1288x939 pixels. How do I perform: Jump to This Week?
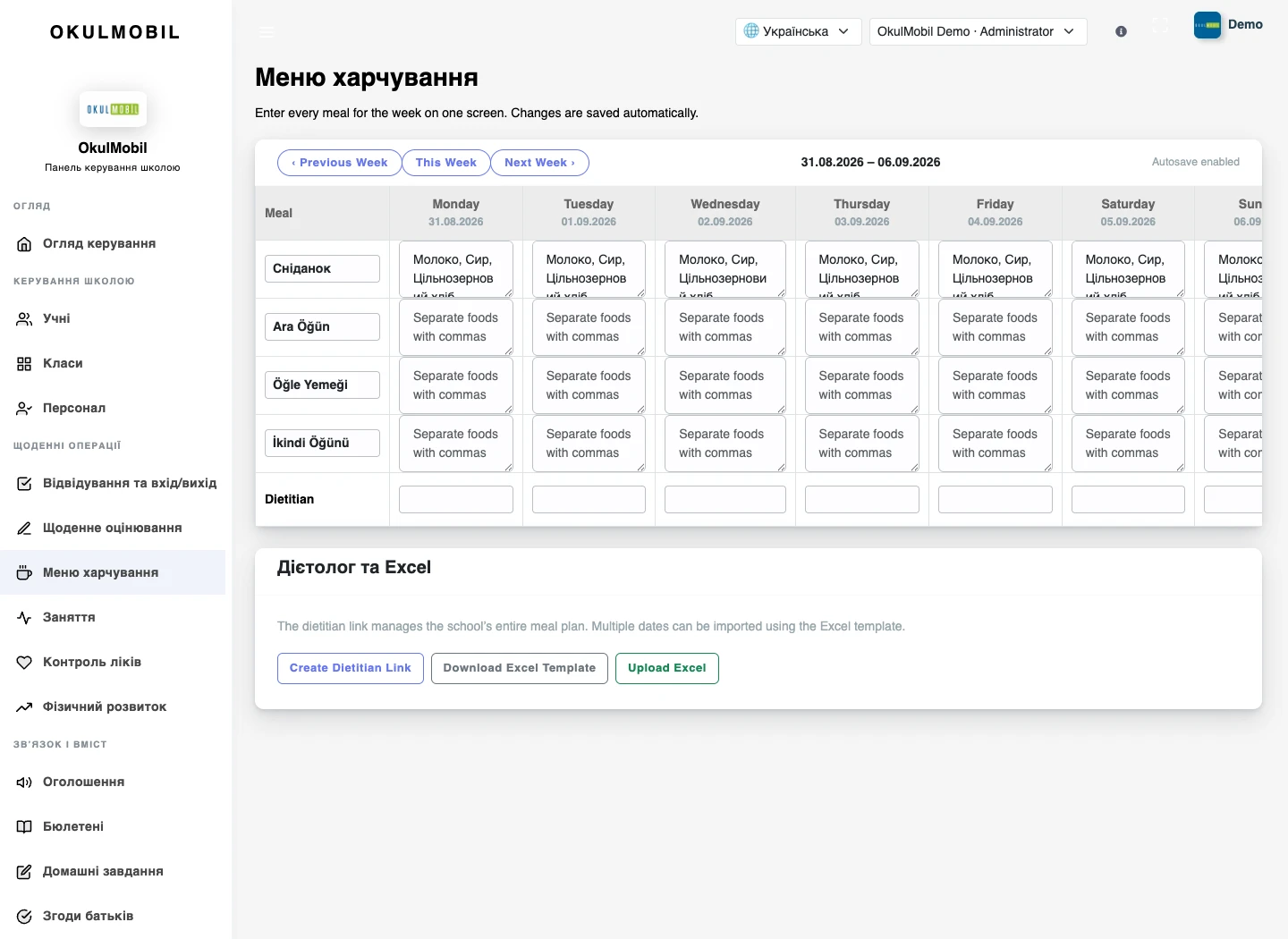446,163
